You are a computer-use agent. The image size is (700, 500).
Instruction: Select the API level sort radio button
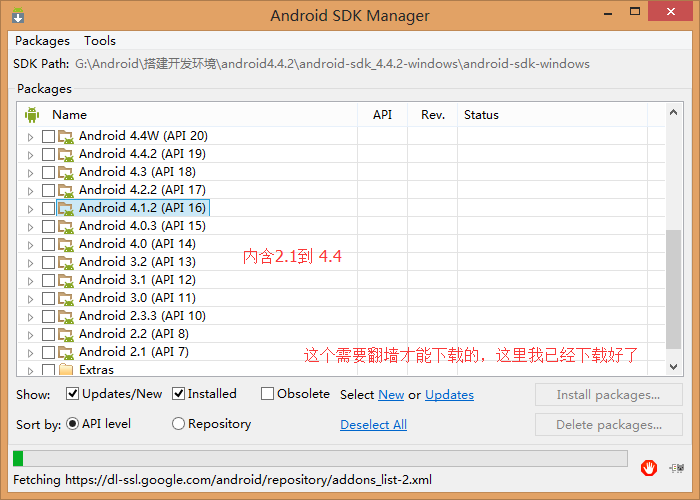(x=72, y=424)
